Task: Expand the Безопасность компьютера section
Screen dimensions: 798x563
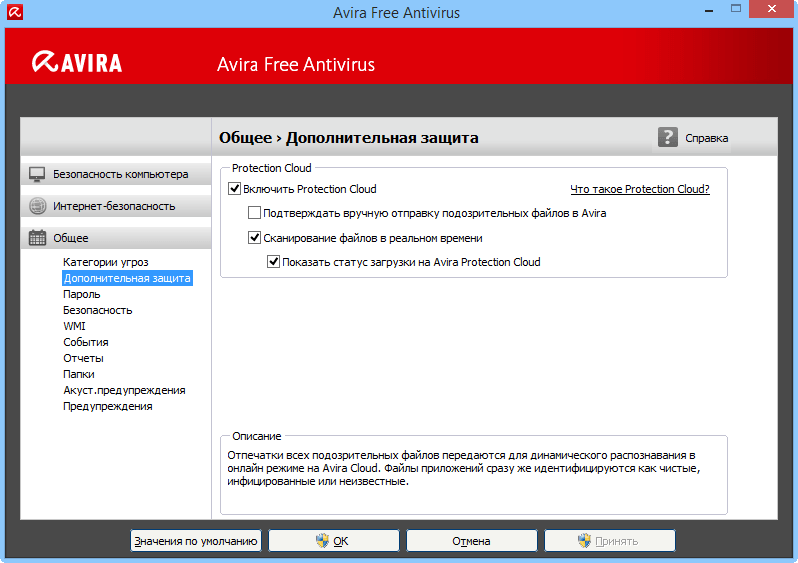Action: coord(116,174)
